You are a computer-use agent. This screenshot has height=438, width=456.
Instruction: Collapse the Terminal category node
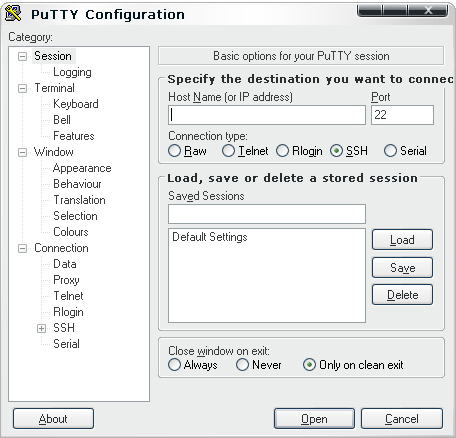tap(22, 88)
